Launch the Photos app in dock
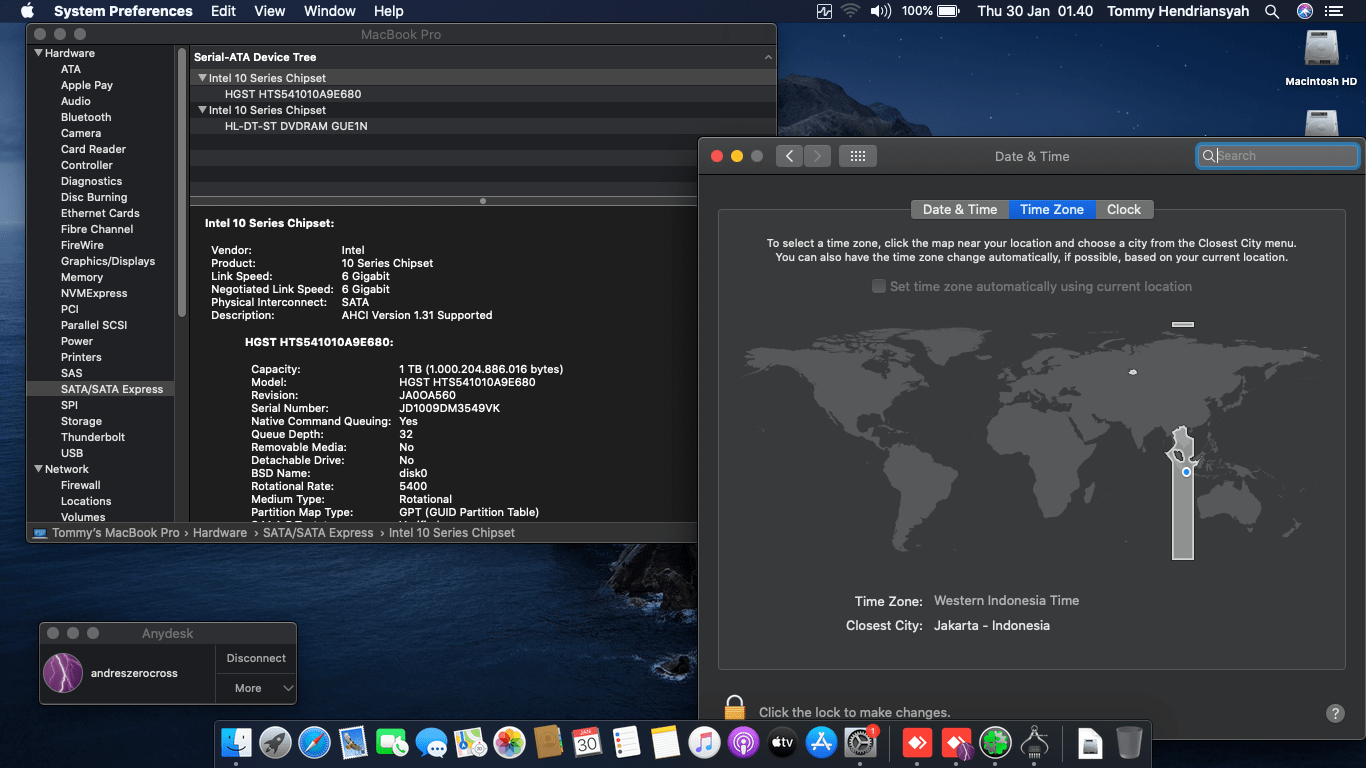 tap(509, 743)
